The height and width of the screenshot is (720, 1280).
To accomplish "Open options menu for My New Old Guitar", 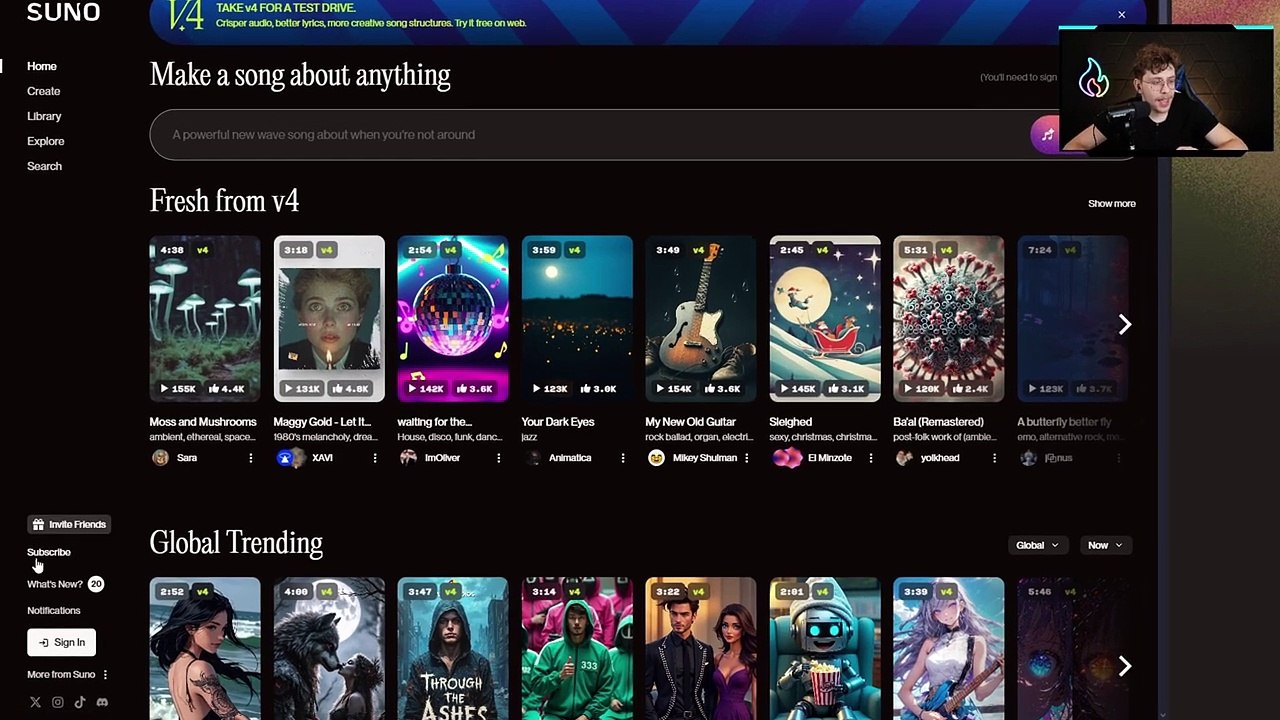I will [x=747, y=458].
